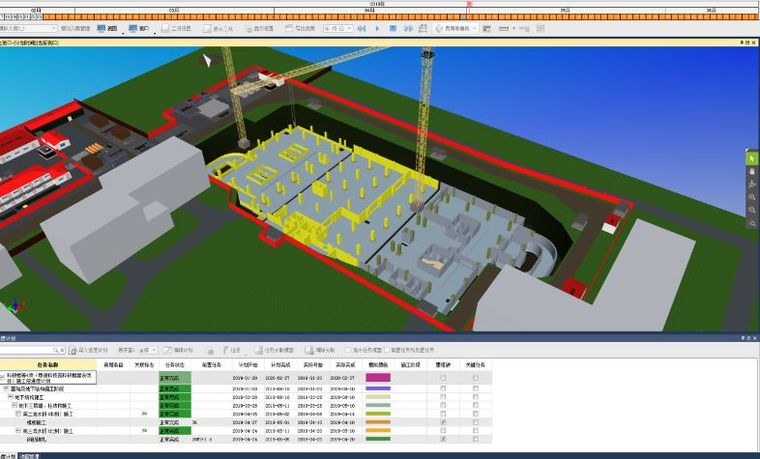This screenshot has width=760, height=459.
Task: Click the search field in schedule panel
Action: click(x=27, y=350)
